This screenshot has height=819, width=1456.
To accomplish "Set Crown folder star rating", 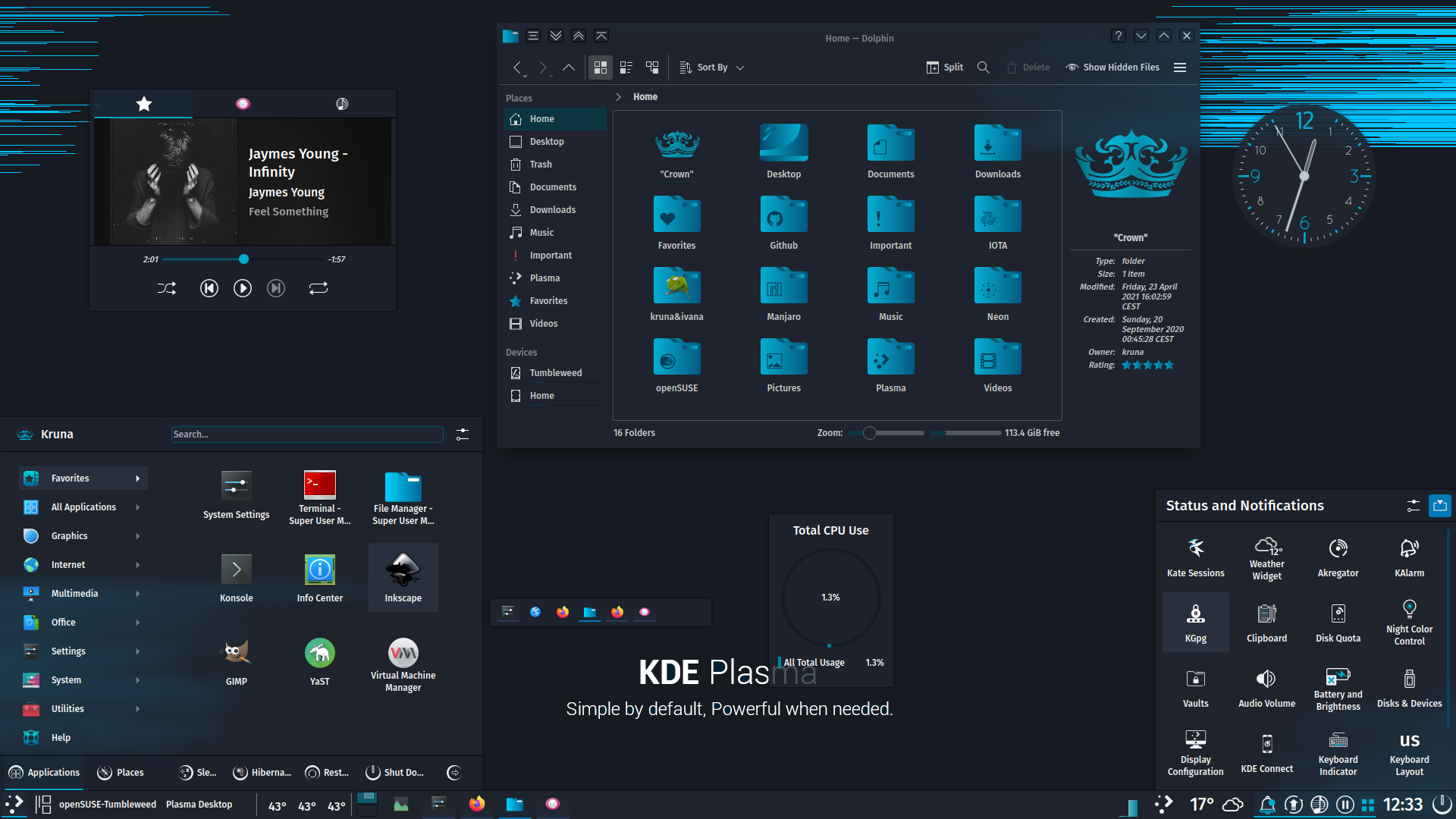I will tap(1147, 366).
